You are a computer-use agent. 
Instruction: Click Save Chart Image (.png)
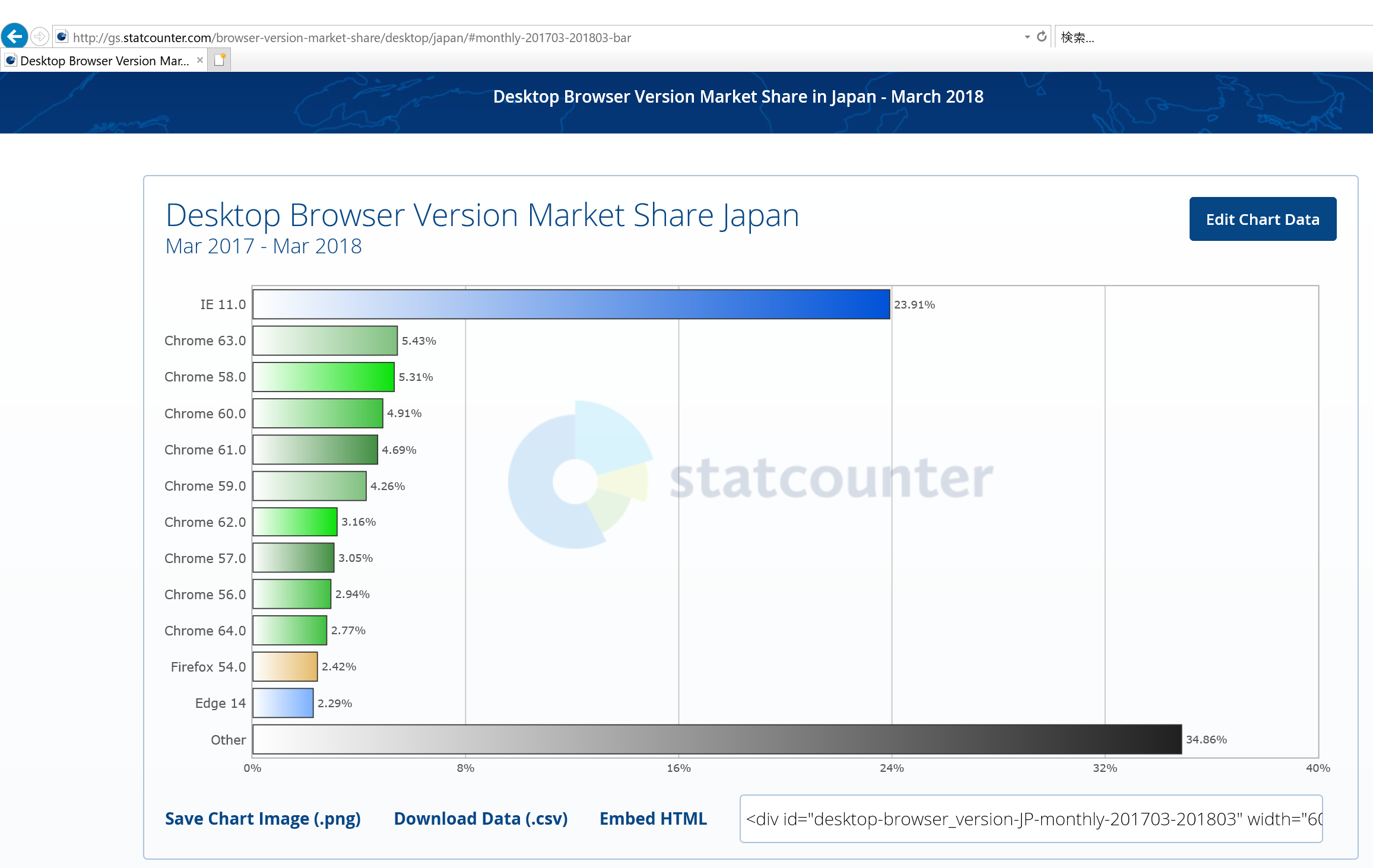click(x=263, y=818)
